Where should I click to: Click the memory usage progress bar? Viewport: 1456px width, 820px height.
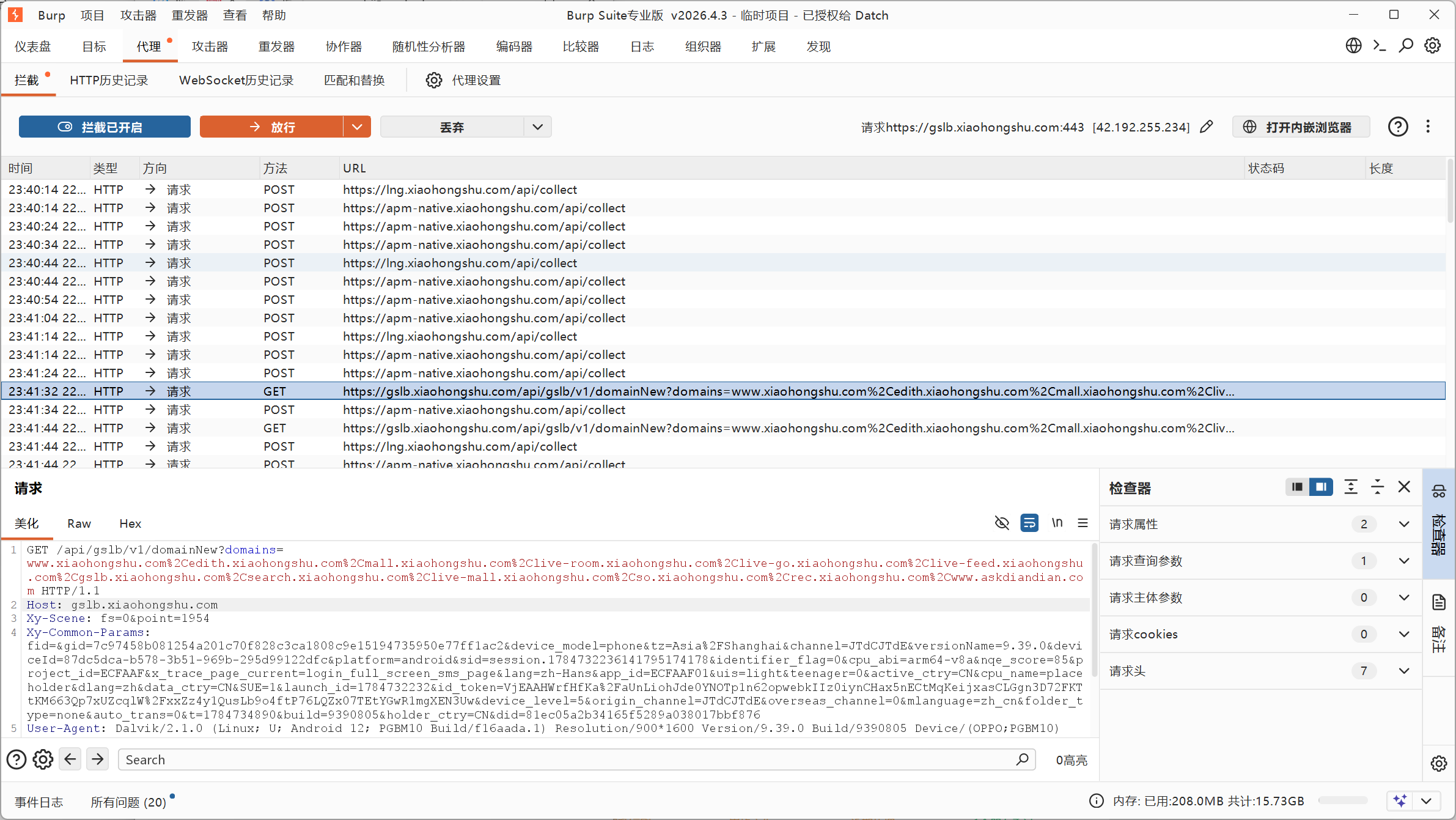point(1343,800)
